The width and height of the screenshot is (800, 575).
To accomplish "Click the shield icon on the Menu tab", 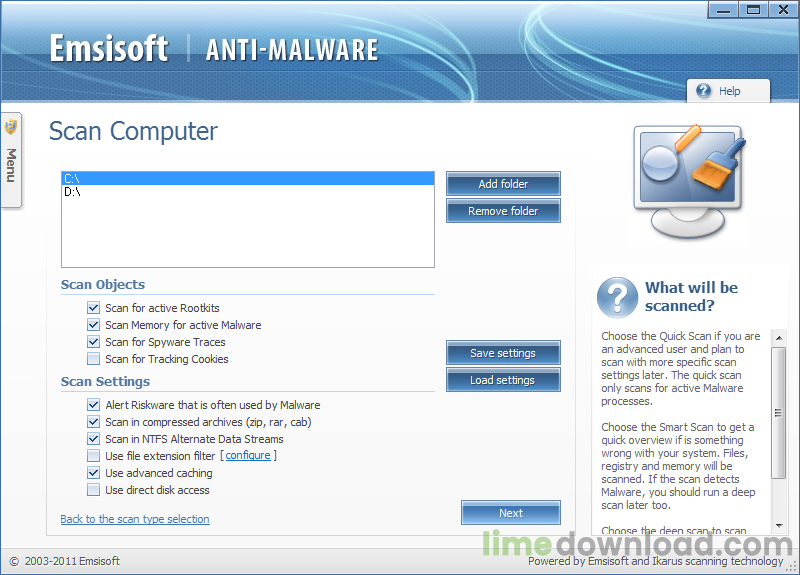I will click(11, 127).
